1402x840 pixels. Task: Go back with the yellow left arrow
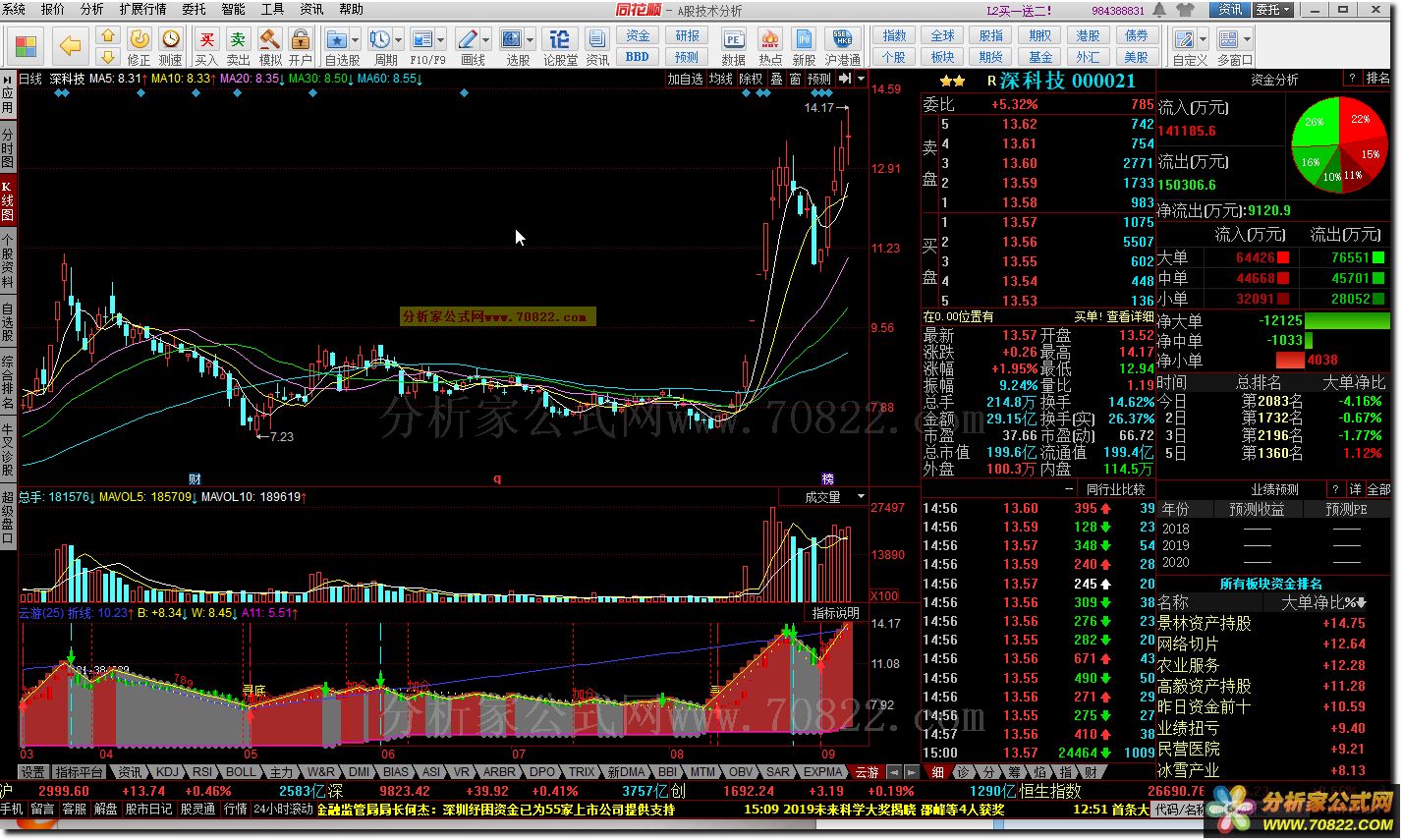coord(70,46)
